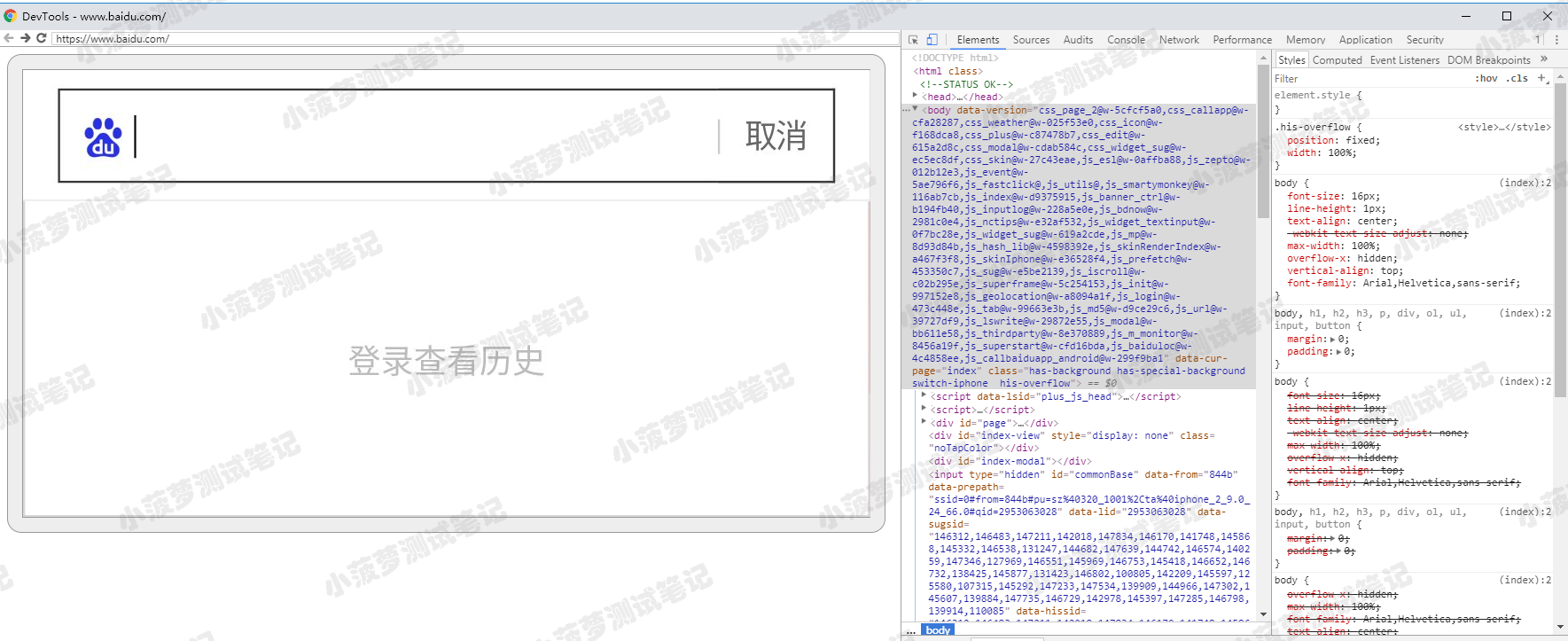Expand the div id page node
Screen dimensions: 1568x641
tap(924, 422)
